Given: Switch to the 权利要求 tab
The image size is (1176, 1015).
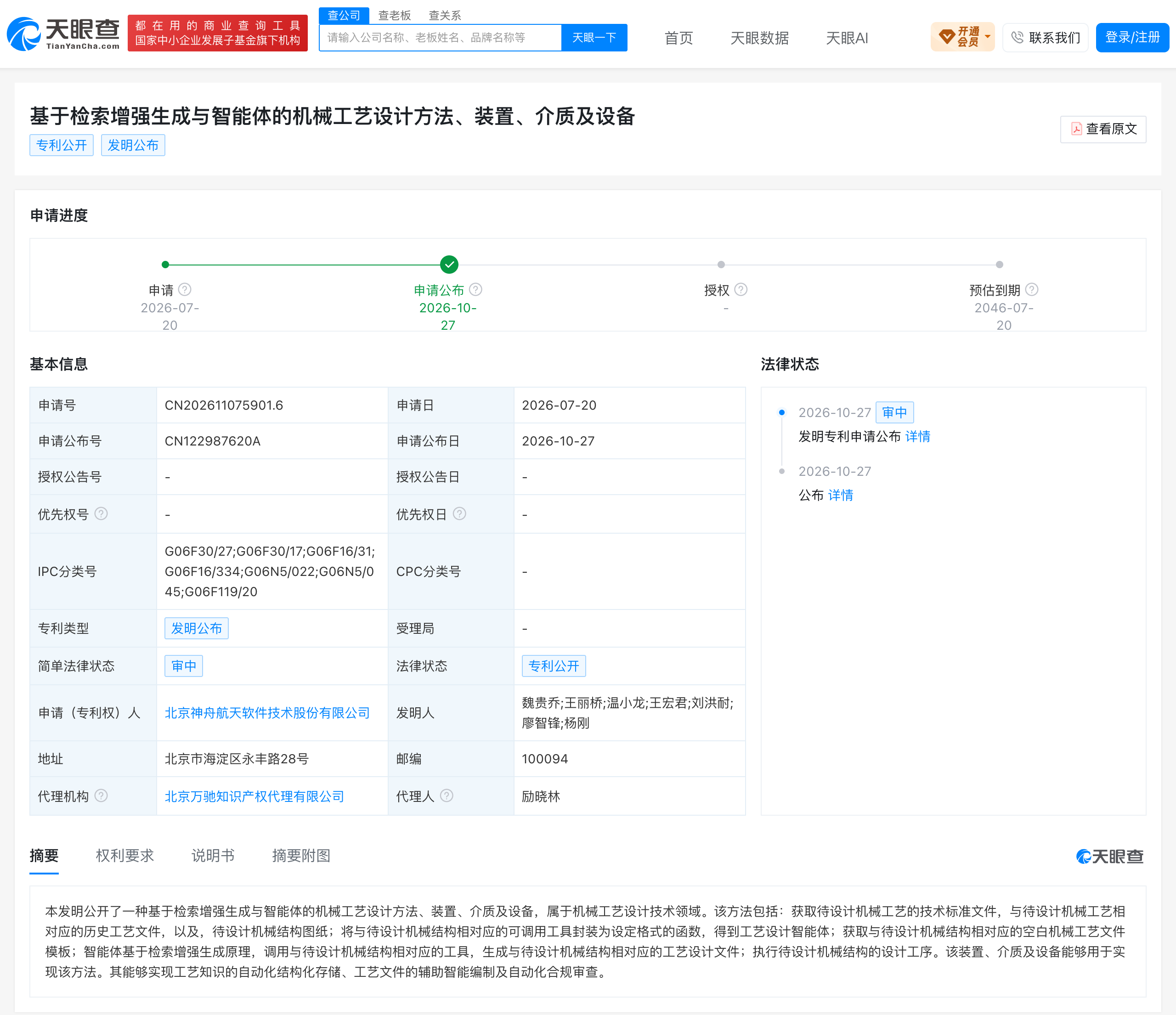Looking at the screenshot, I should (125, 856).
